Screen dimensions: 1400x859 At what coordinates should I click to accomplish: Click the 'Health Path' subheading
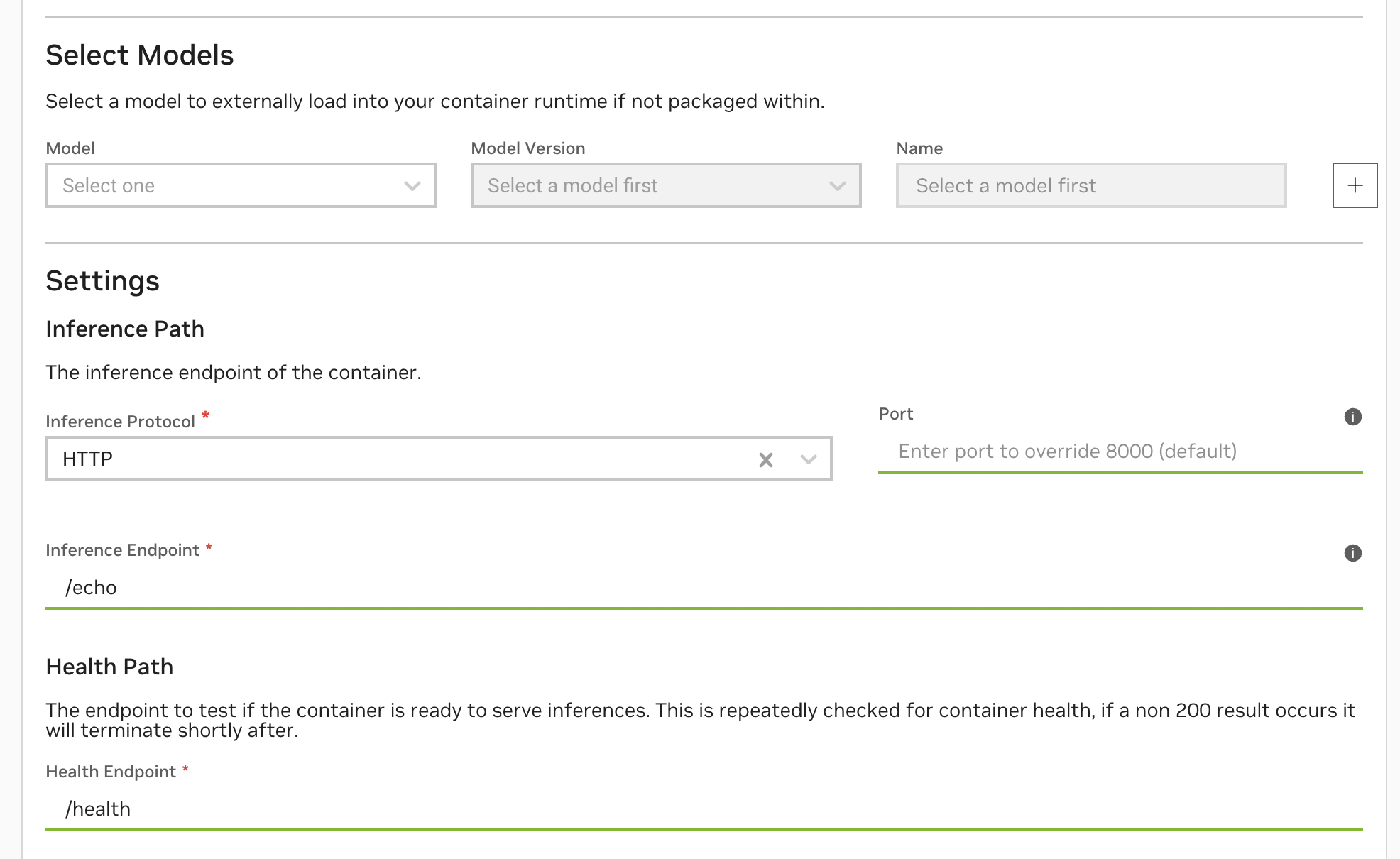[109, 666]
